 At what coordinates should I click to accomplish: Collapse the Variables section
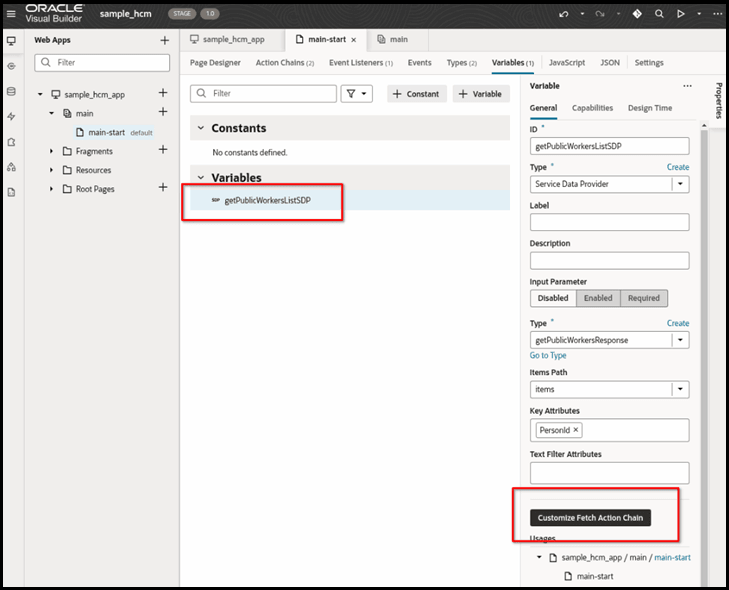(x=201, y=178)
